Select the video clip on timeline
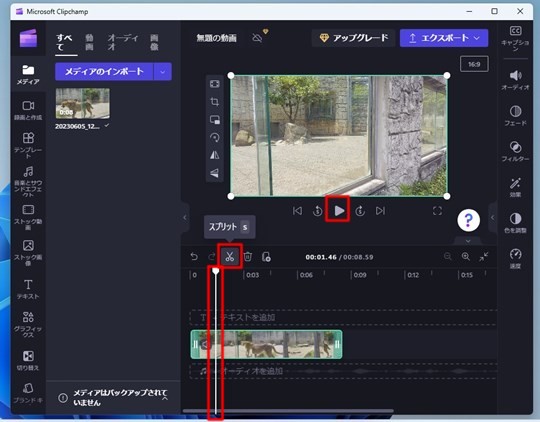The image size is (540, 422). point(267,344)
